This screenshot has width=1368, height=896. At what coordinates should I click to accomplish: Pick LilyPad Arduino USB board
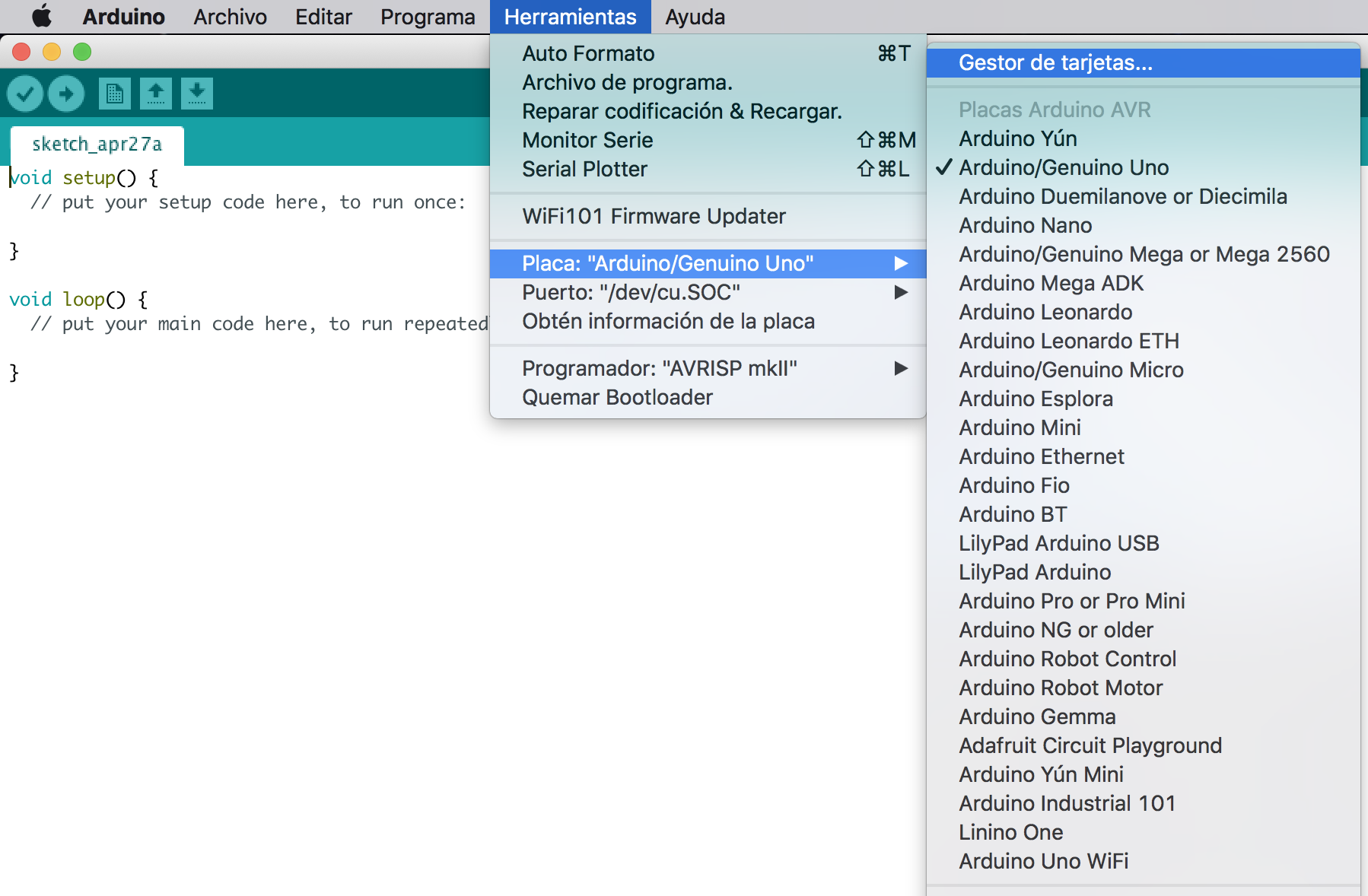pos(1144,543)
